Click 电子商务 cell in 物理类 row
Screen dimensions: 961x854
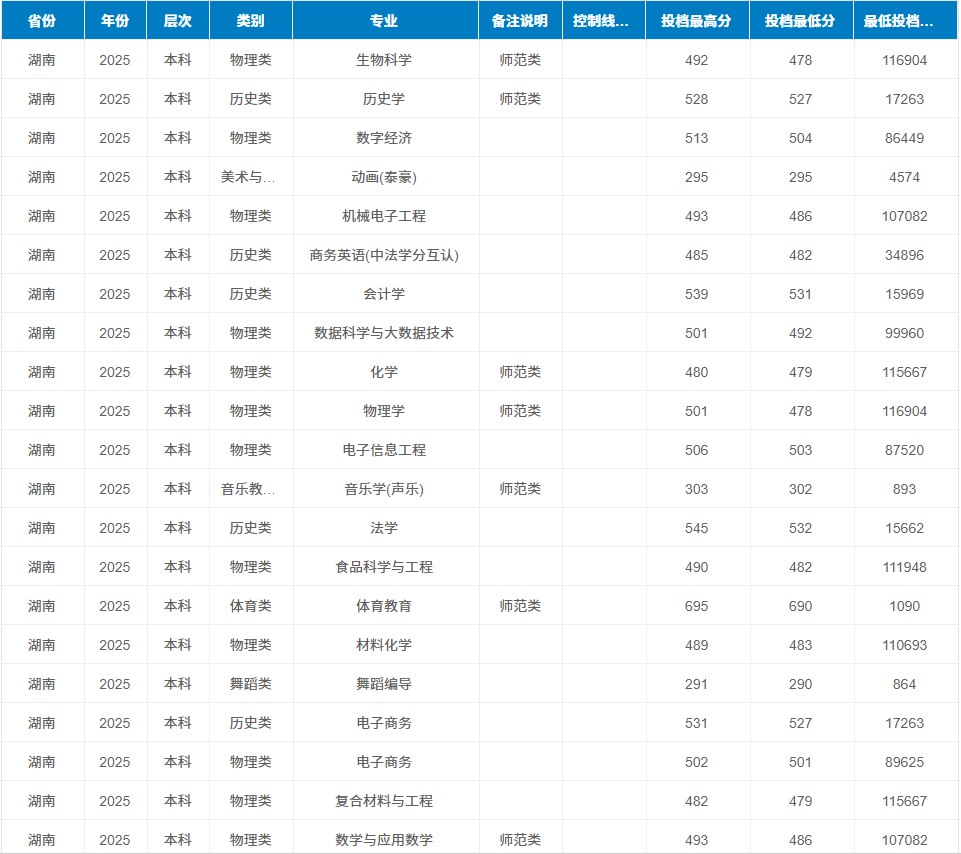pos(384,762)
